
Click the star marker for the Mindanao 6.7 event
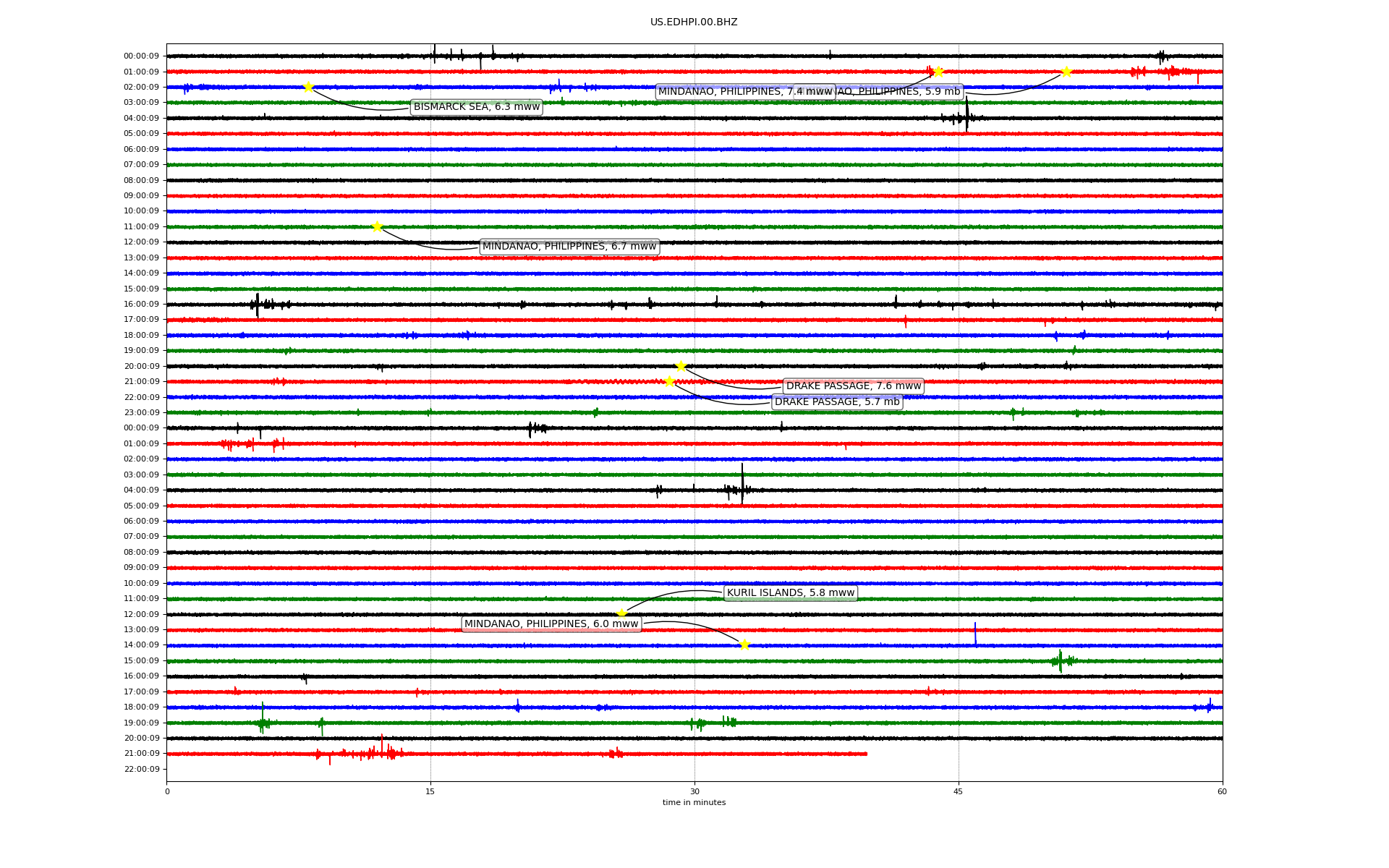coord(377,226)
